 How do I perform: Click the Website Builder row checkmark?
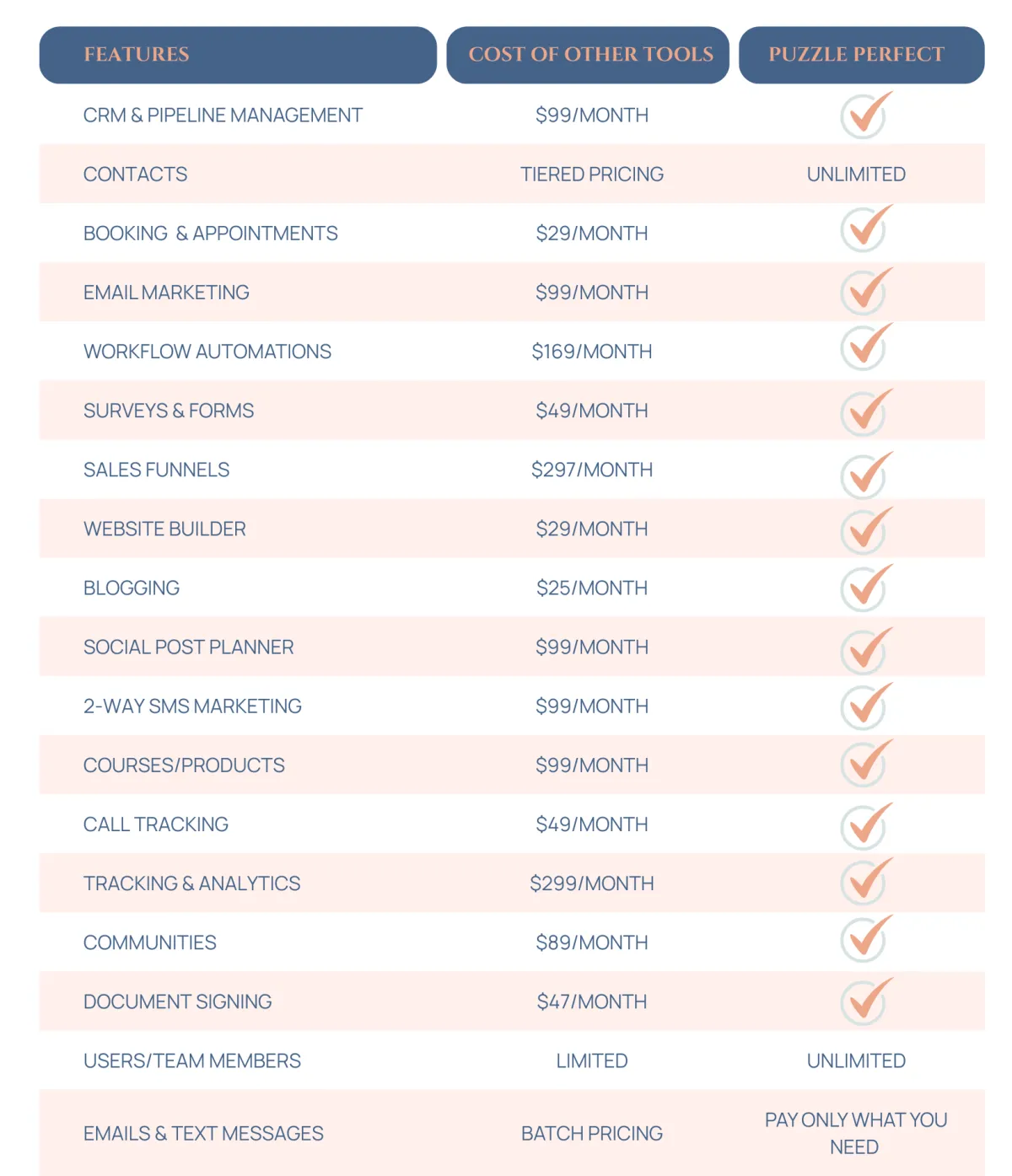pos(866,530)
